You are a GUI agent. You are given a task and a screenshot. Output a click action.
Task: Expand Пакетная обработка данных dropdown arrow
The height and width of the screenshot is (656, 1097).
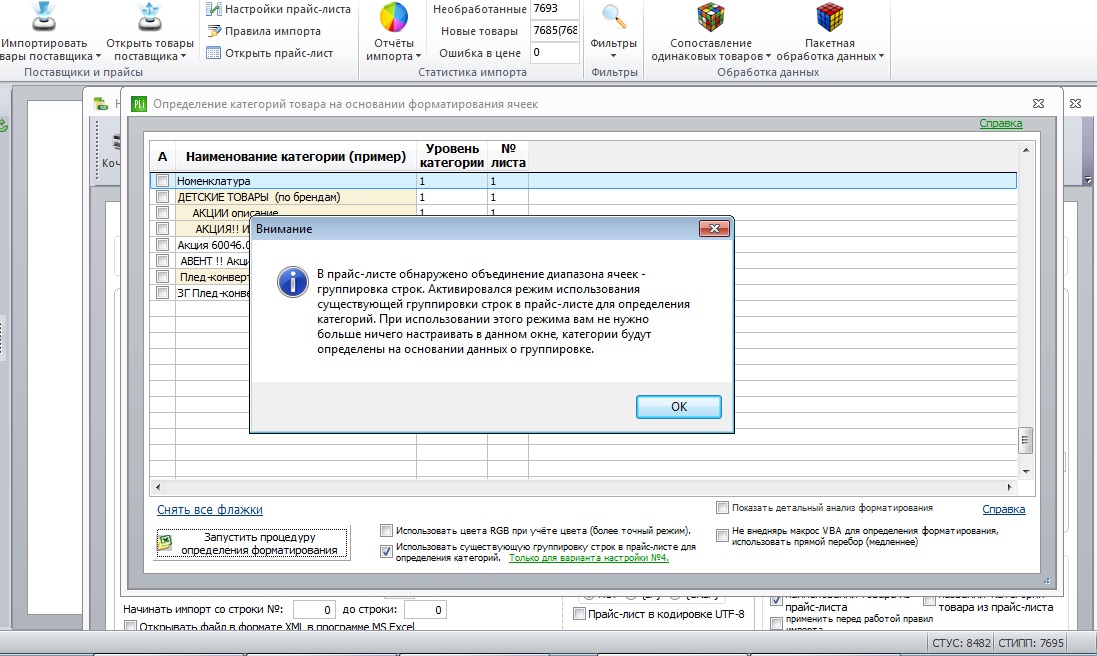coord(882,57)
